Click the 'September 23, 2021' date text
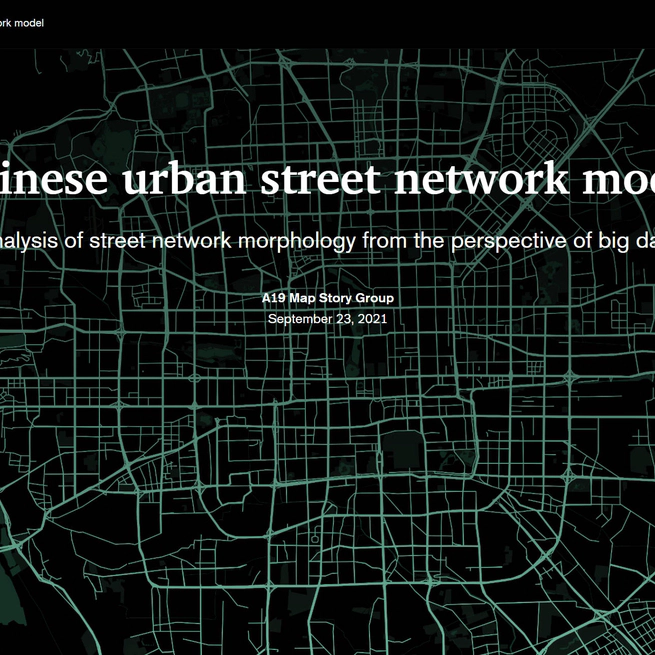 point(328,319)
